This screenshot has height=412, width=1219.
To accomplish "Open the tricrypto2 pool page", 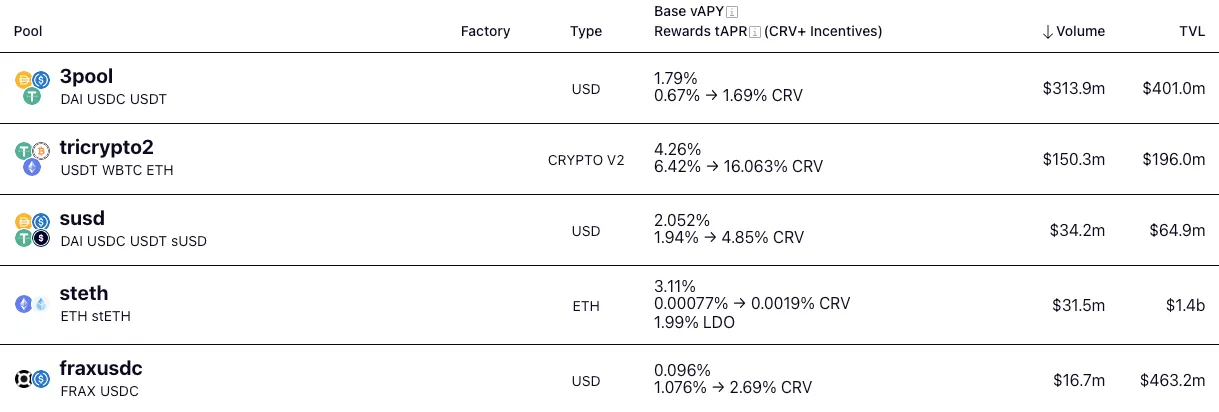I will click(x=106, y=148).
